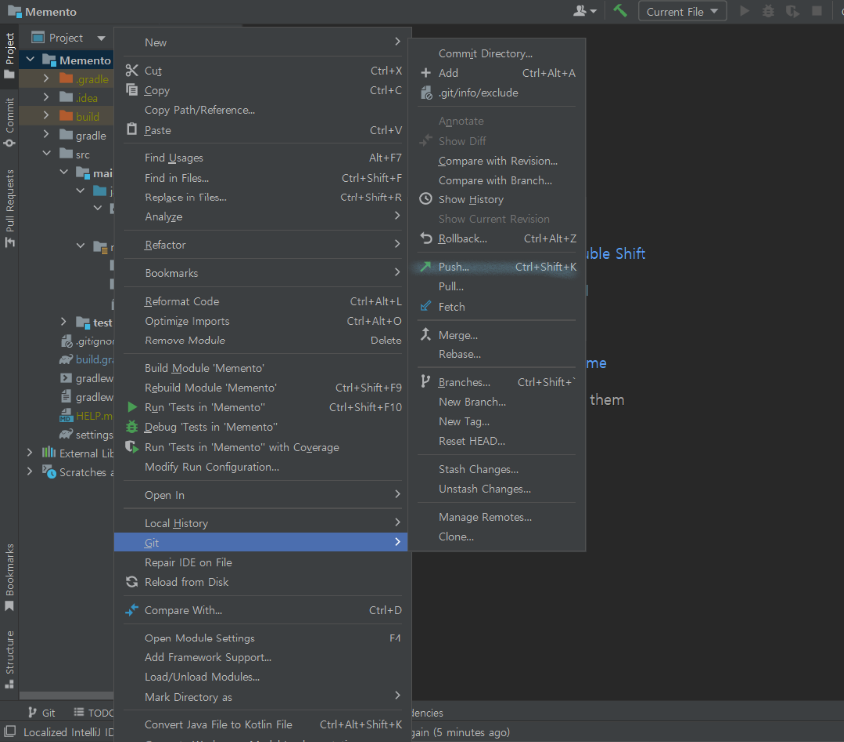This screenshot has width=844, height=742.
Task: Choose Convert Java File to Kotlin File
Action: pos(263,725)
